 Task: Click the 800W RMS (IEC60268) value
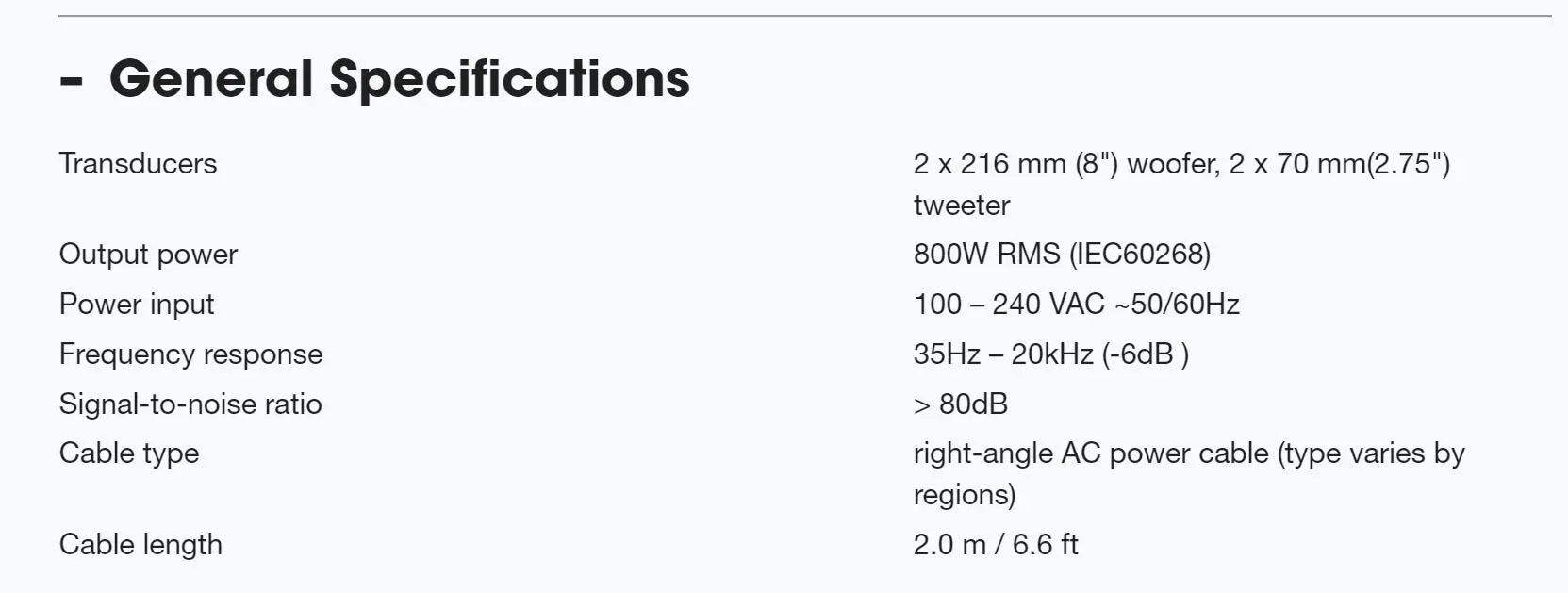click(x=1062, y=254)
